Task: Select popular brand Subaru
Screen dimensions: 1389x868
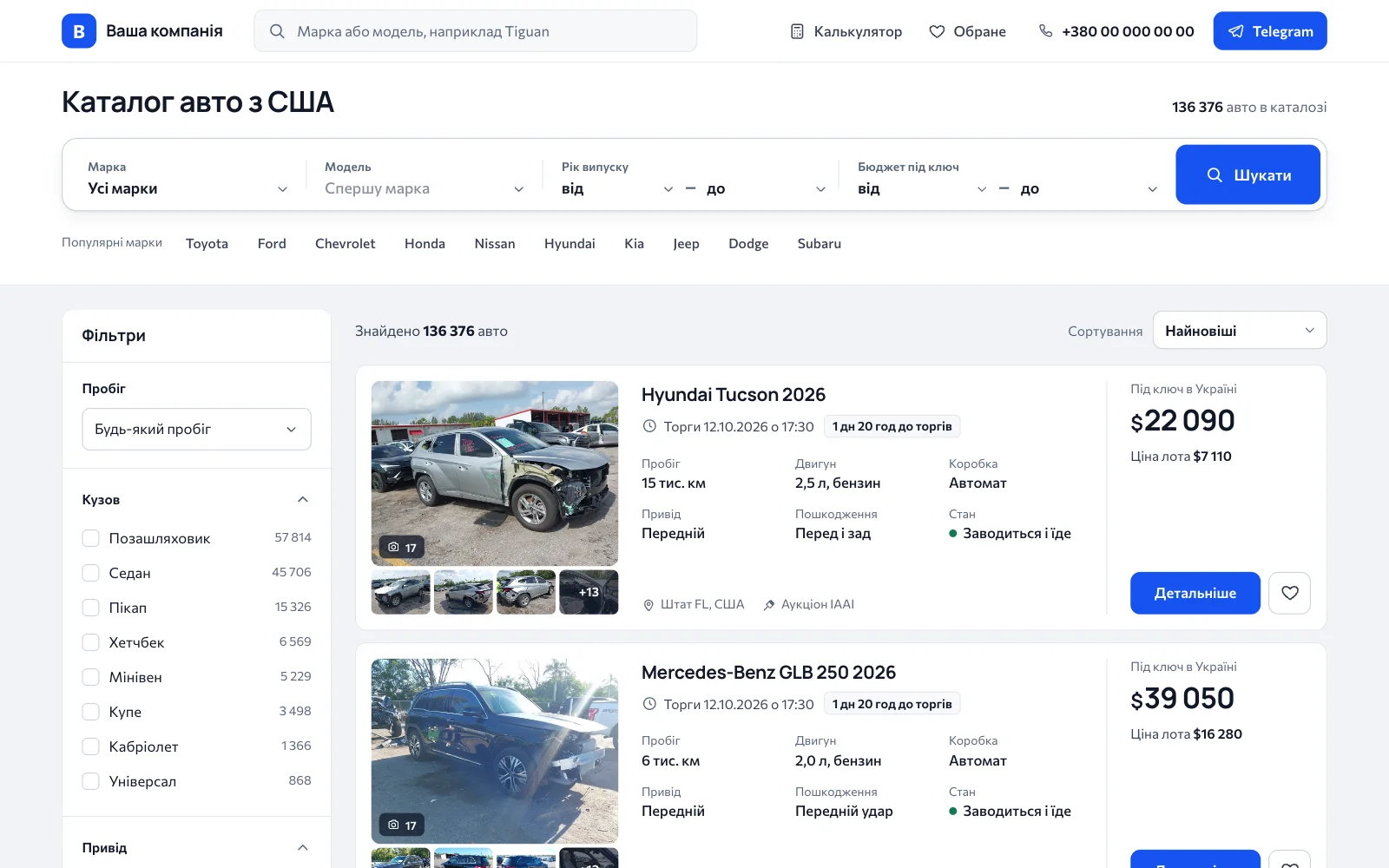Action: [820, 244]
